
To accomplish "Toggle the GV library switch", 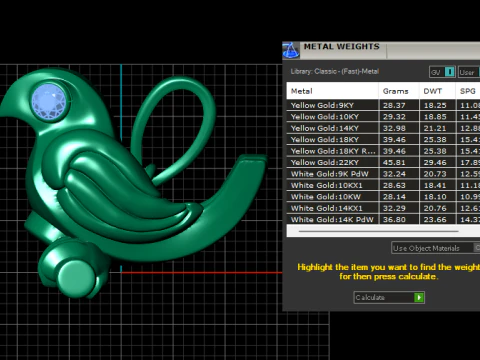I will [x=442, y=72].
